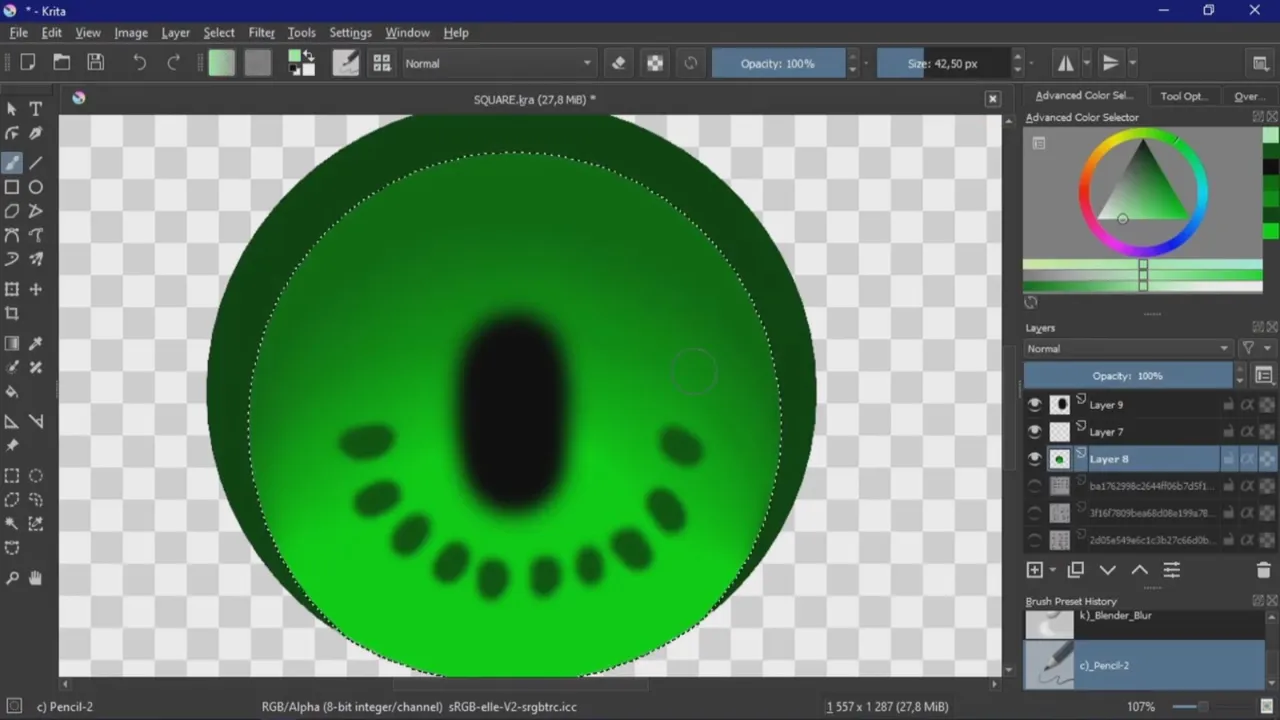Select the Text tool in toolbox
The height and width of the screenshot is (720, 1280).
click(x=36, y=109)
